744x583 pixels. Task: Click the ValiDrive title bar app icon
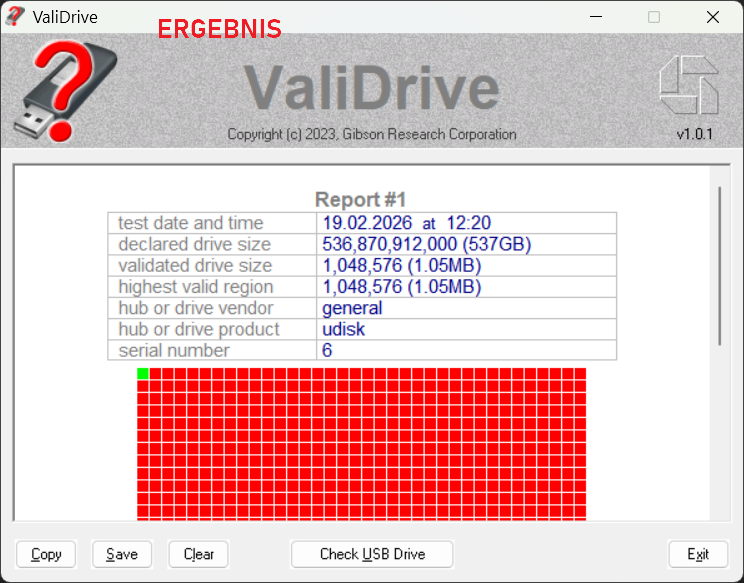pyautogui.click(x=15, y=17)
